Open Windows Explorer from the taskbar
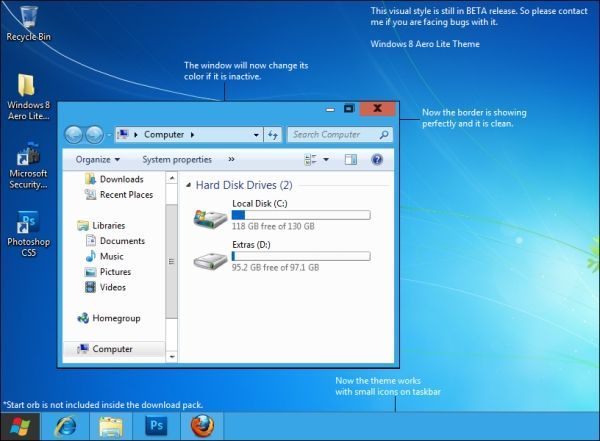The width and height of the screenshot is (600, 441). coord(111,426)
